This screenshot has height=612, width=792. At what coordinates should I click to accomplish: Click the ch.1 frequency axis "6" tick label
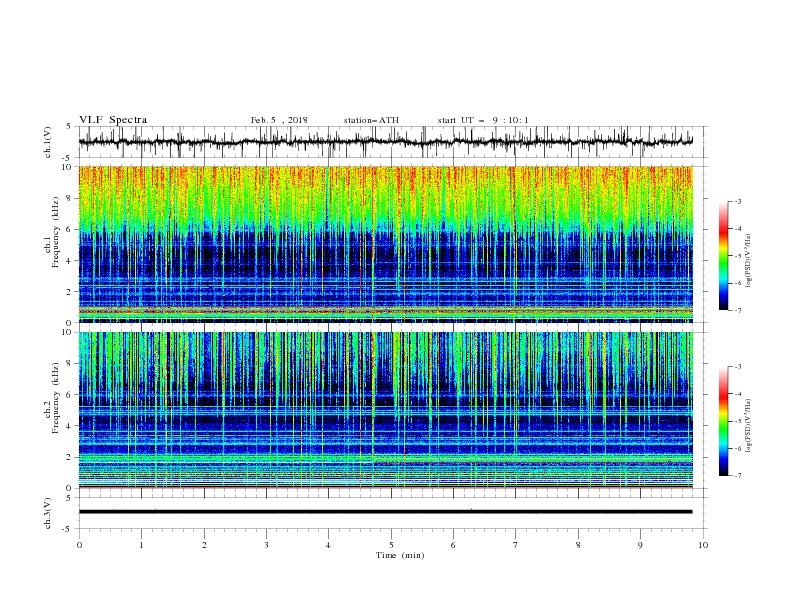[71, 229]
